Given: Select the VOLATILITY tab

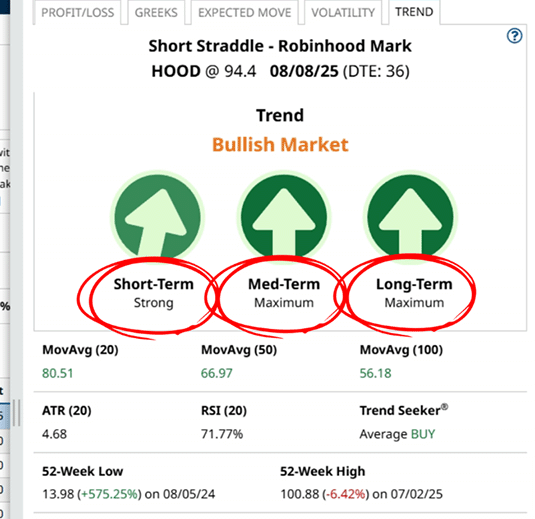Looking at the screenshot, I should (343, 13).
